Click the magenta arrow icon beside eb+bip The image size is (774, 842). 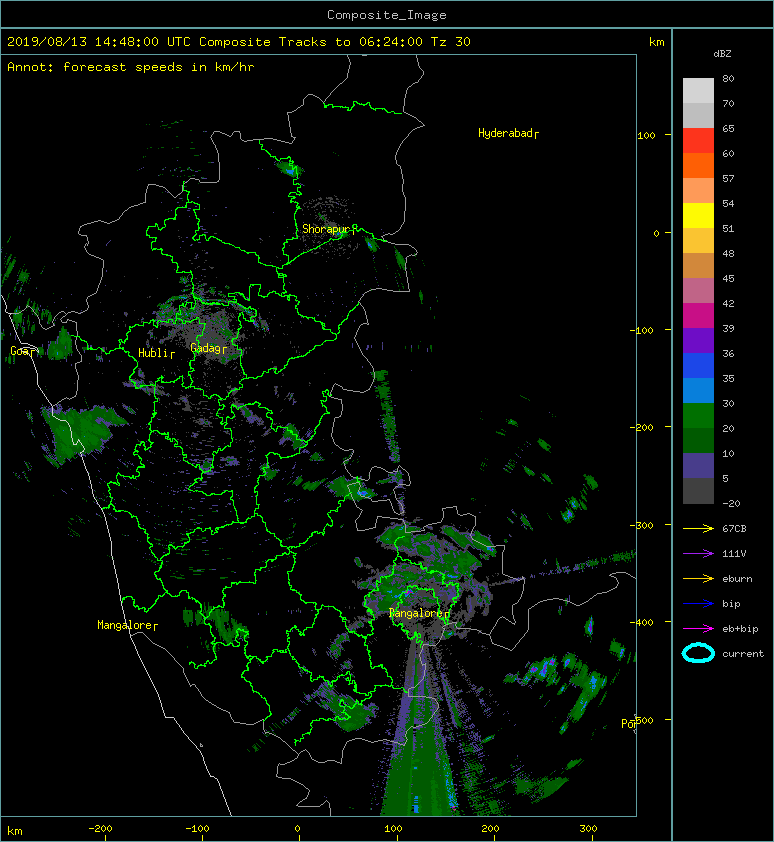[x=698, y=628]
